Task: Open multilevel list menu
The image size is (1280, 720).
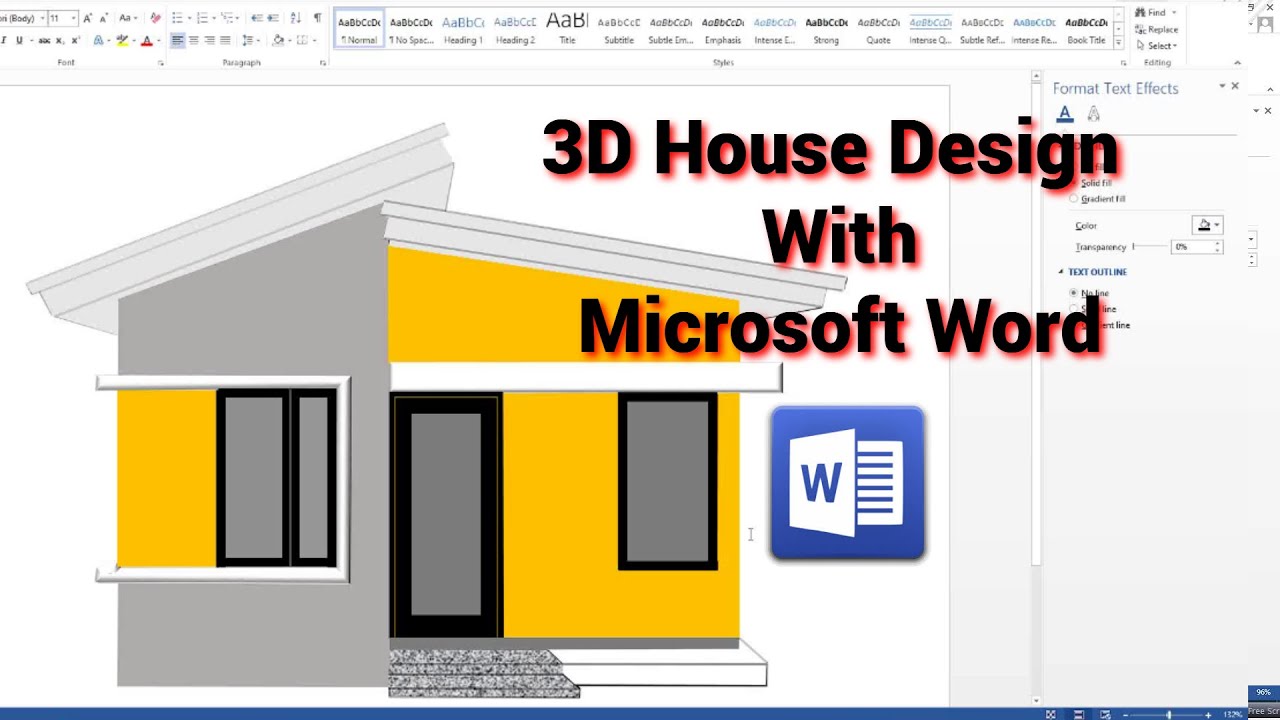Action: pyautogui.click(x=229, y=18)
